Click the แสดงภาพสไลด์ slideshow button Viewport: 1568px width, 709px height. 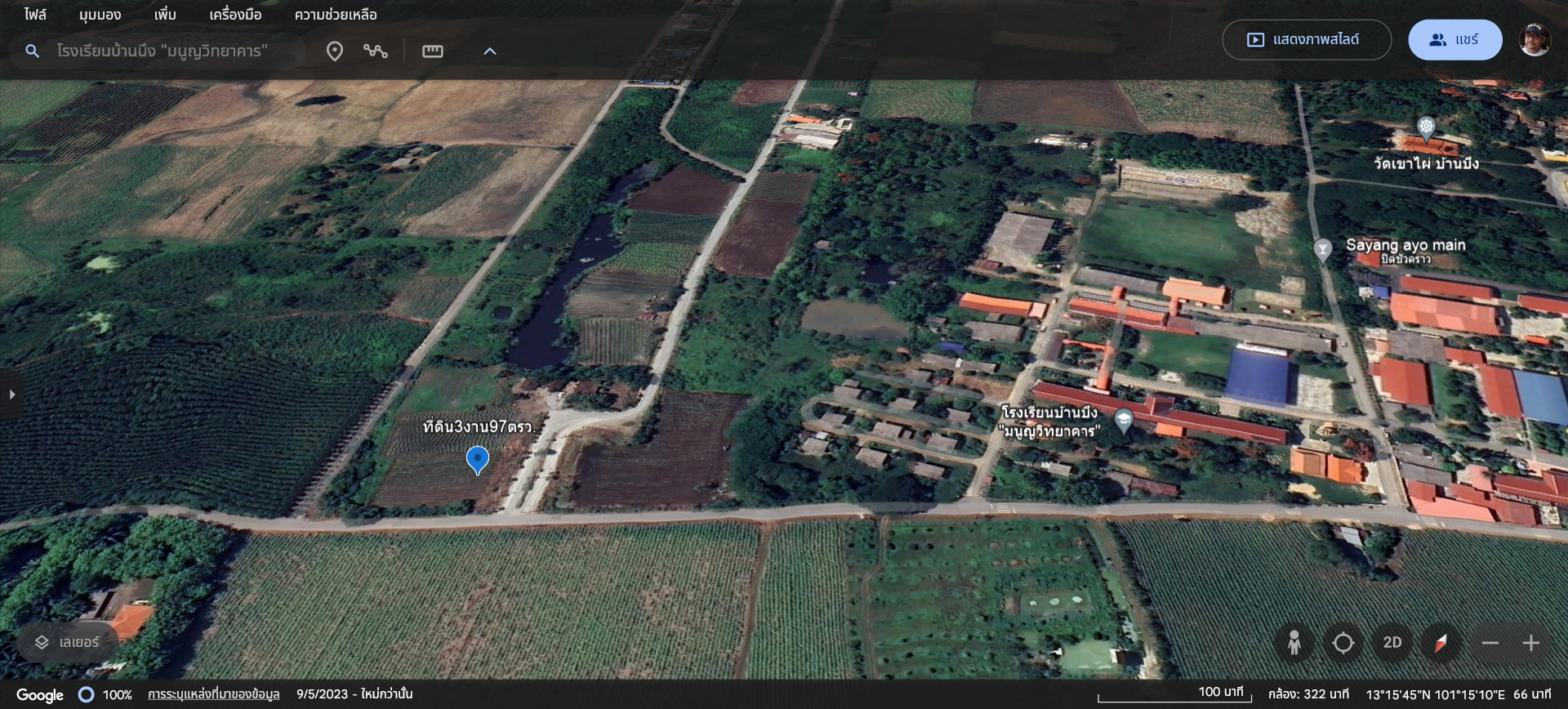1306,39
